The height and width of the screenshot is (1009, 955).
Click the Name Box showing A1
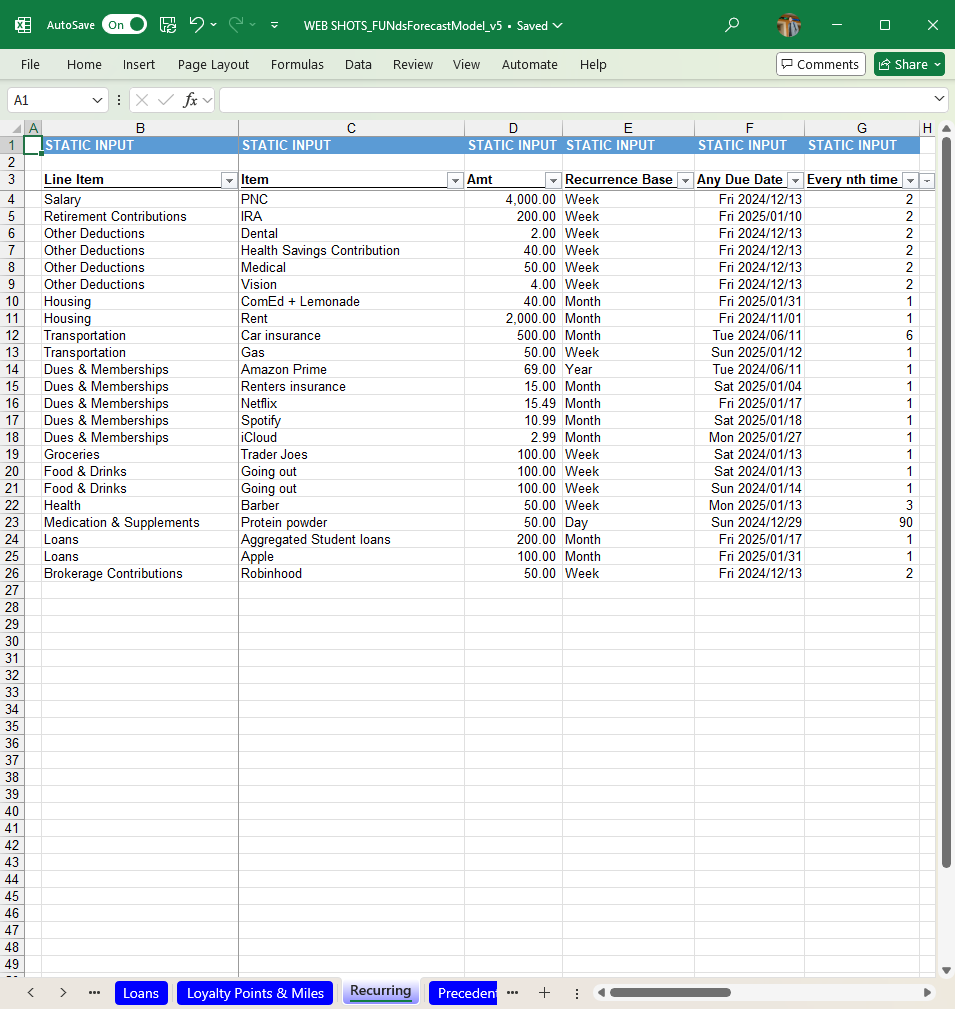(x=48, y=100)
